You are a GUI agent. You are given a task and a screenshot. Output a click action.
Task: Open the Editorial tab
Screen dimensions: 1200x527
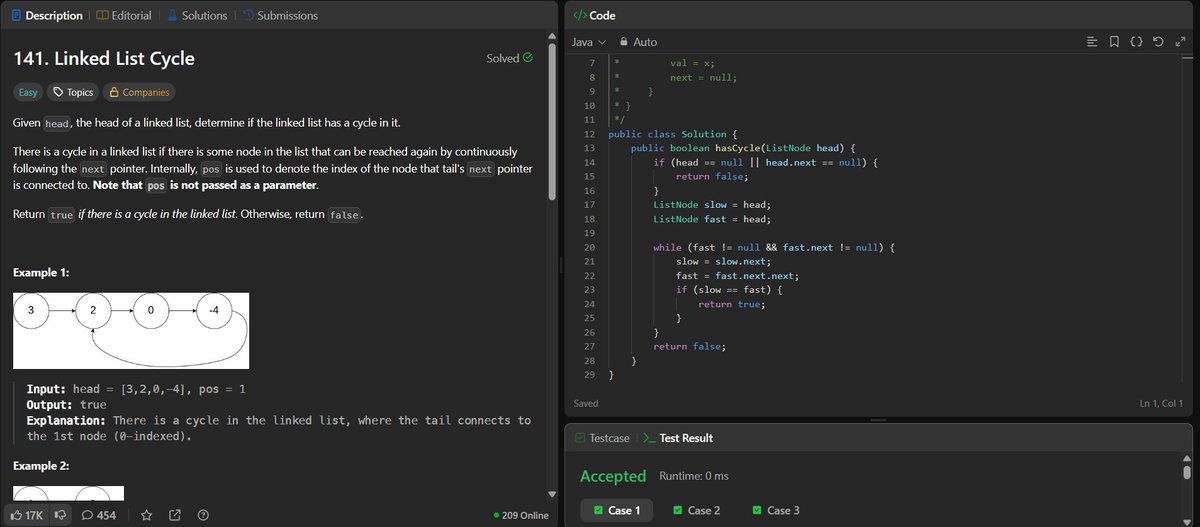(x=125, y=15)
